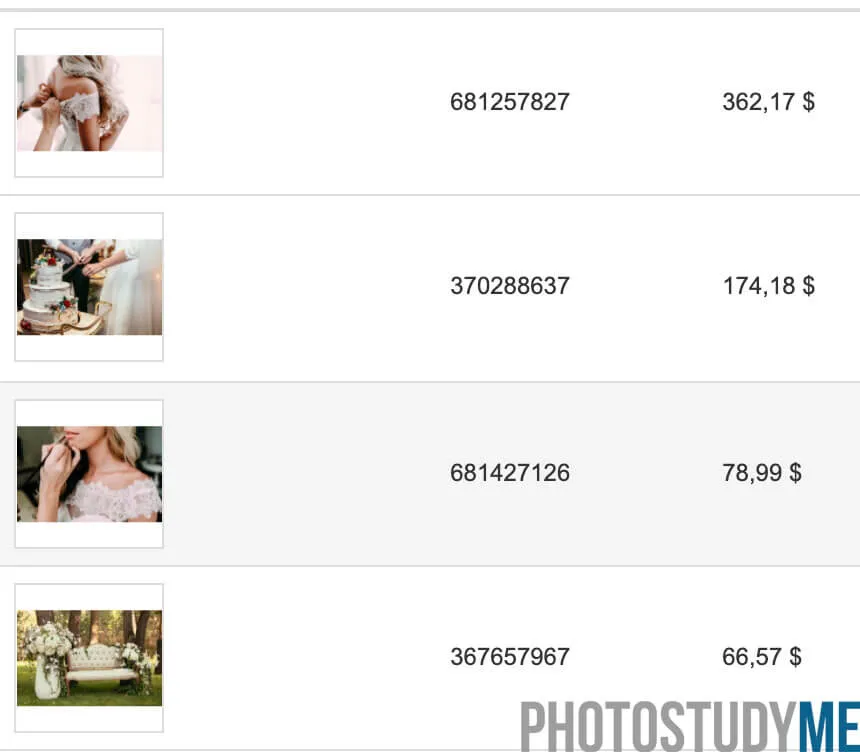Open the bride dress buttoning photo thumbnail
Screen dimensions: 860x752
[x=89, y=103]
